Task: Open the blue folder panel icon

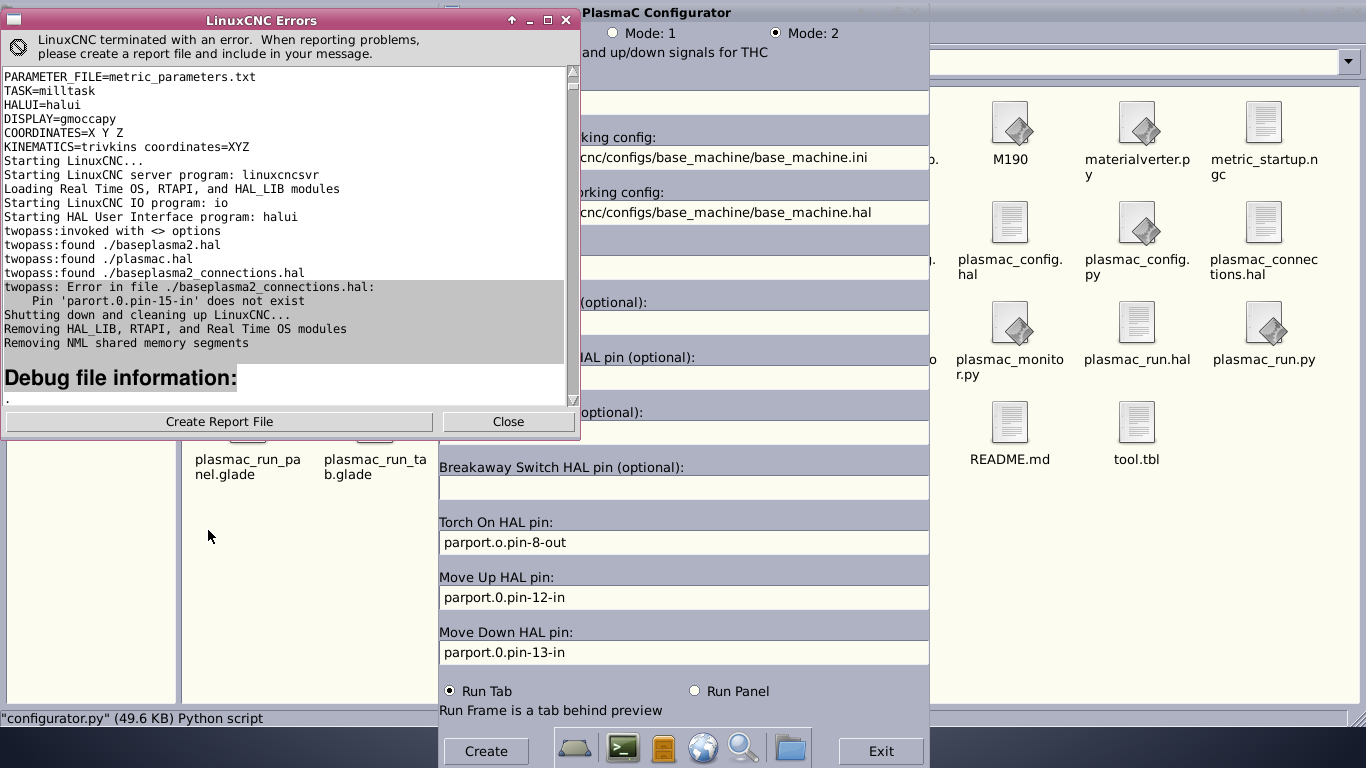Action: click(790, 748)
